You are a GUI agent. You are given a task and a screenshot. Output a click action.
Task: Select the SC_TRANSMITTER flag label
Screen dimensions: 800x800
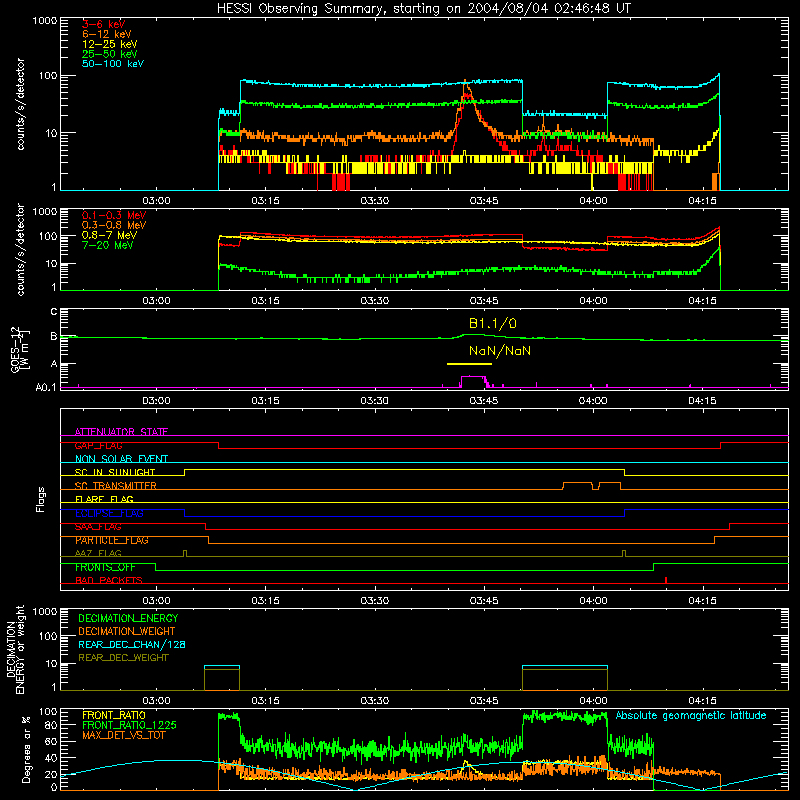115,486
